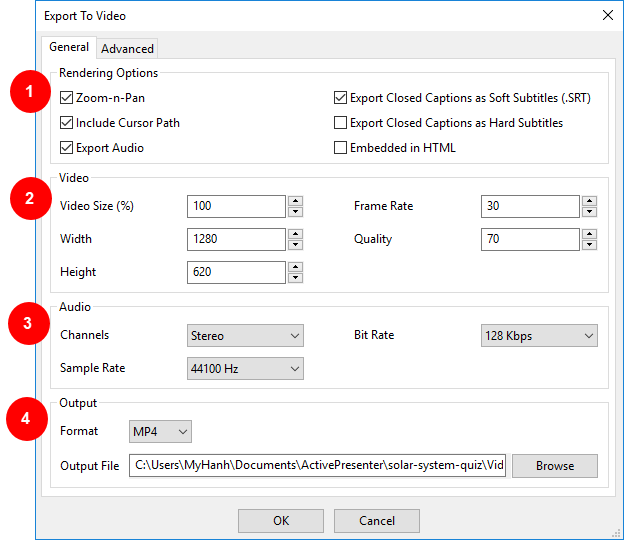Expand the Sample Rate dropdown
Viewport: 624px width, 540px height.
pyautogui.click(x=245, y=368)
